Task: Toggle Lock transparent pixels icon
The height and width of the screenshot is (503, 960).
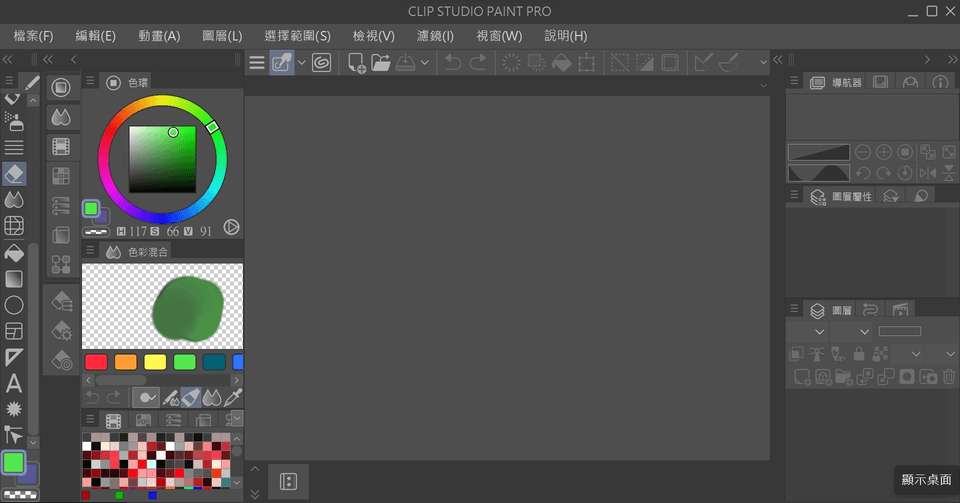Action: coord(880,354)
